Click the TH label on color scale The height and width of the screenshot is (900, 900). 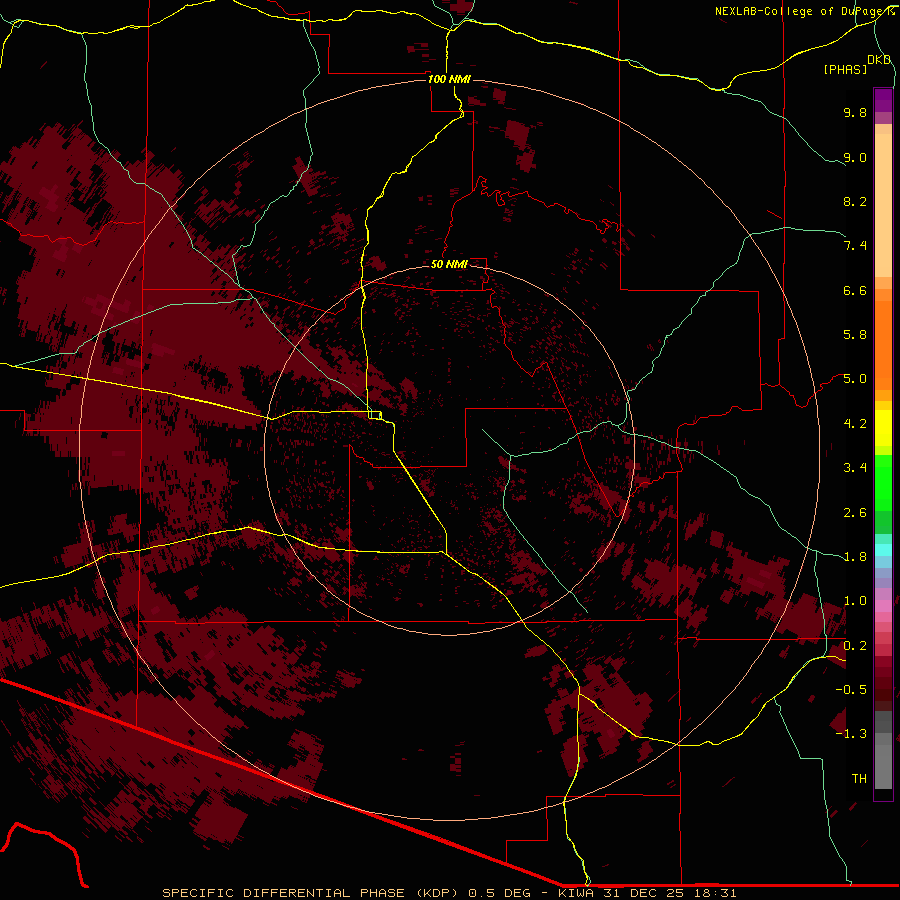point(859,779)
